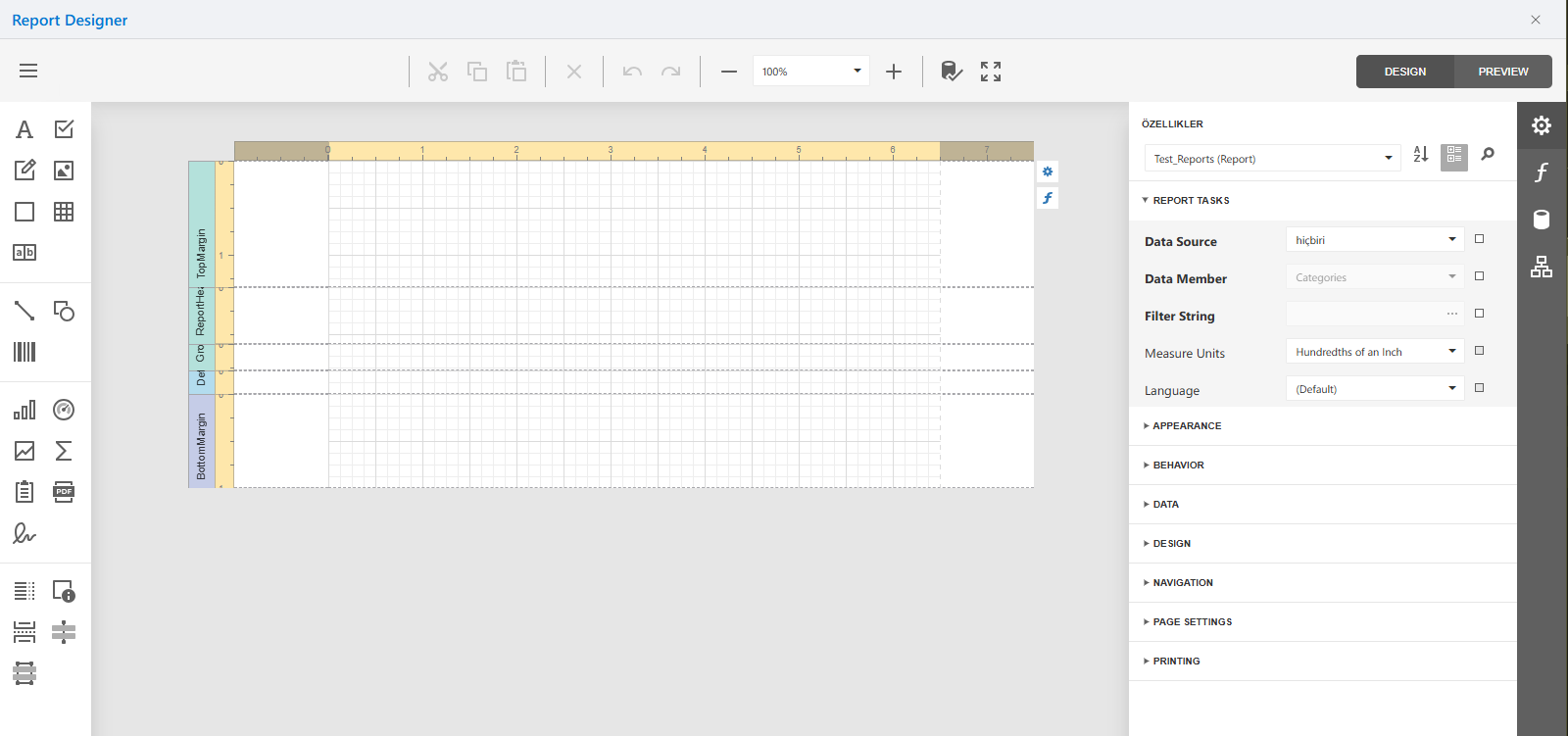Toggle categorized properties view

point(1454,157)
